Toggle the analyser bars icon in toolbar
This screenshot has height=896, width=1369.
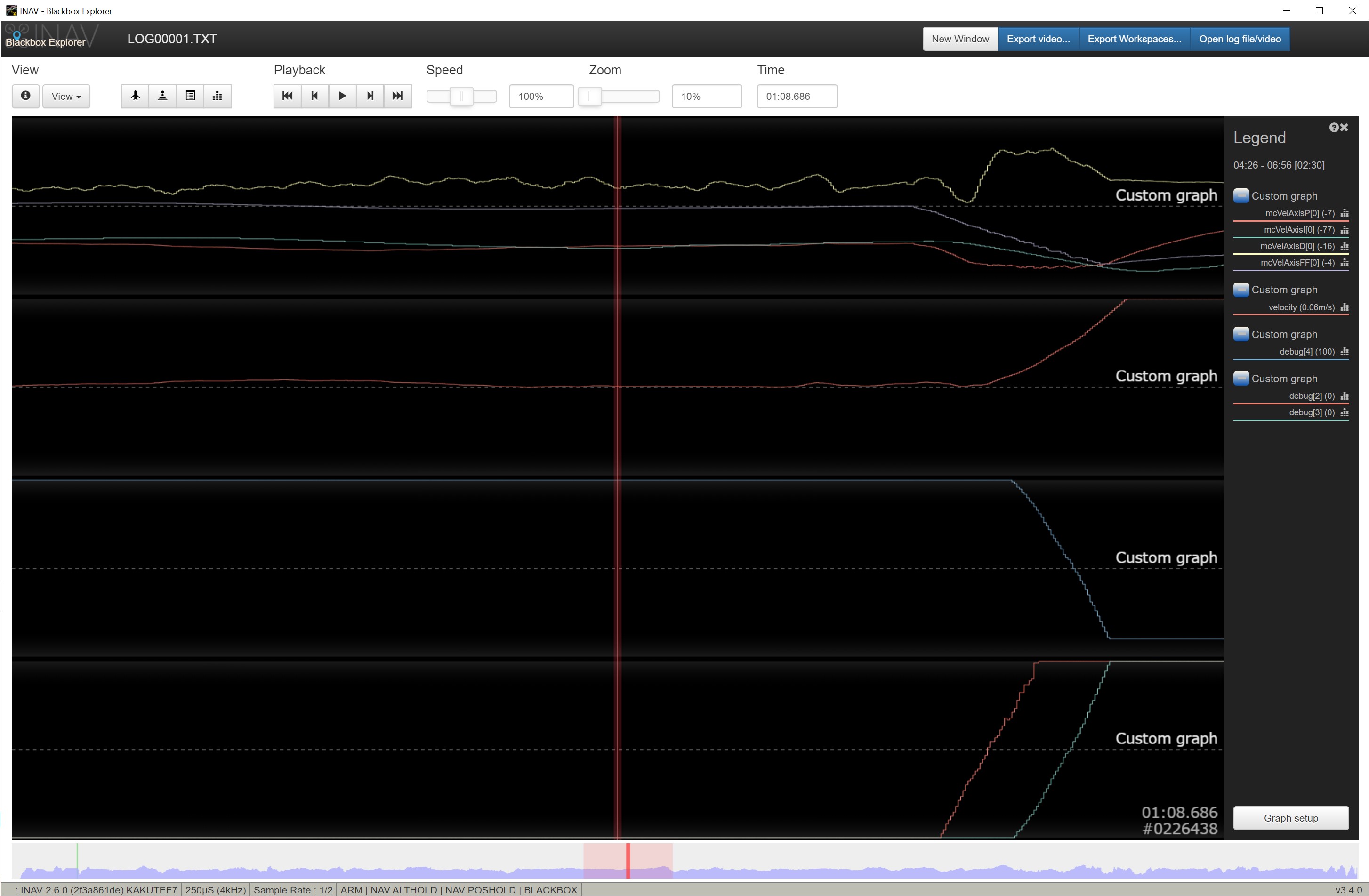click(x=217, y=96)
